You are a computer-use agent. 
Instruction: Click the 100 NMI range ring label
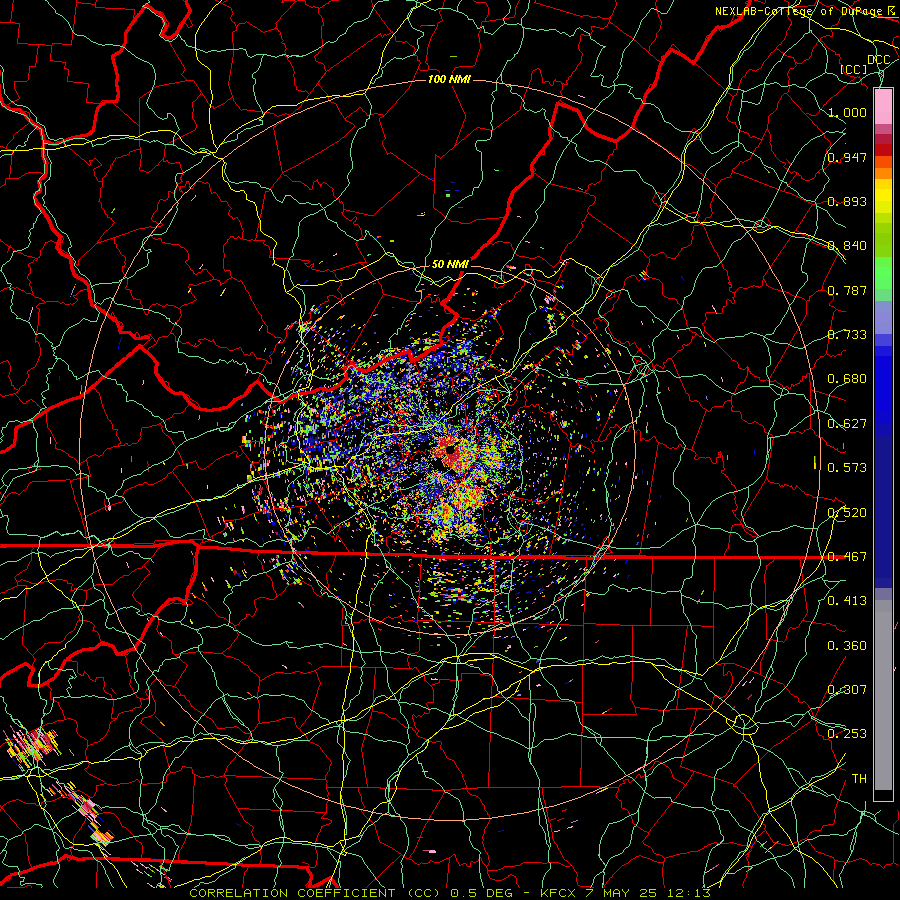[449, 79]
